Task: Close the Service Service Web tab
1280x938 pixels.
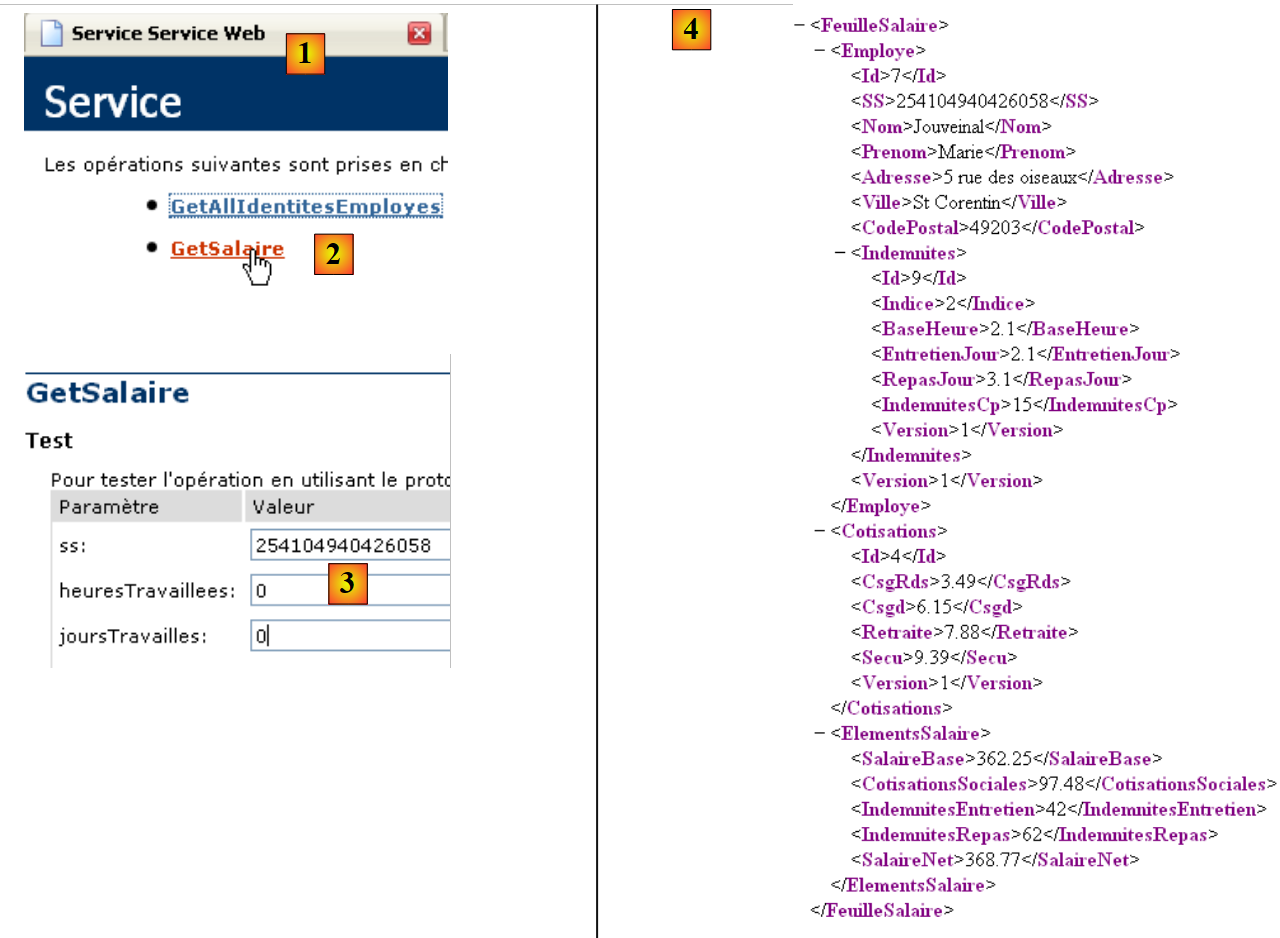Action: [419, 34]
